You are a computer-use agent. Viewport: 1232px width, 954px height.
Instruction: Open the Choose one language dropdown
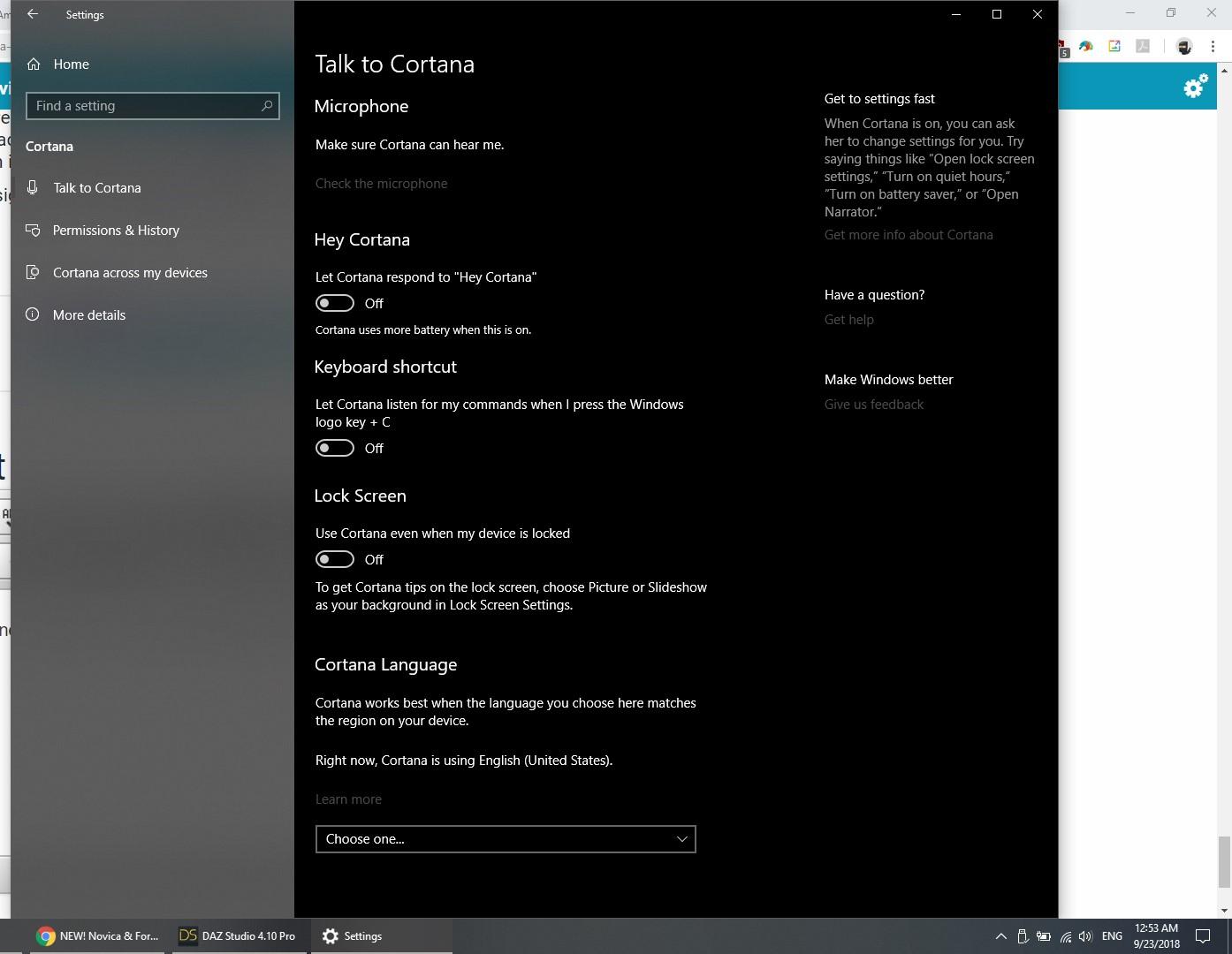[506, 839]
